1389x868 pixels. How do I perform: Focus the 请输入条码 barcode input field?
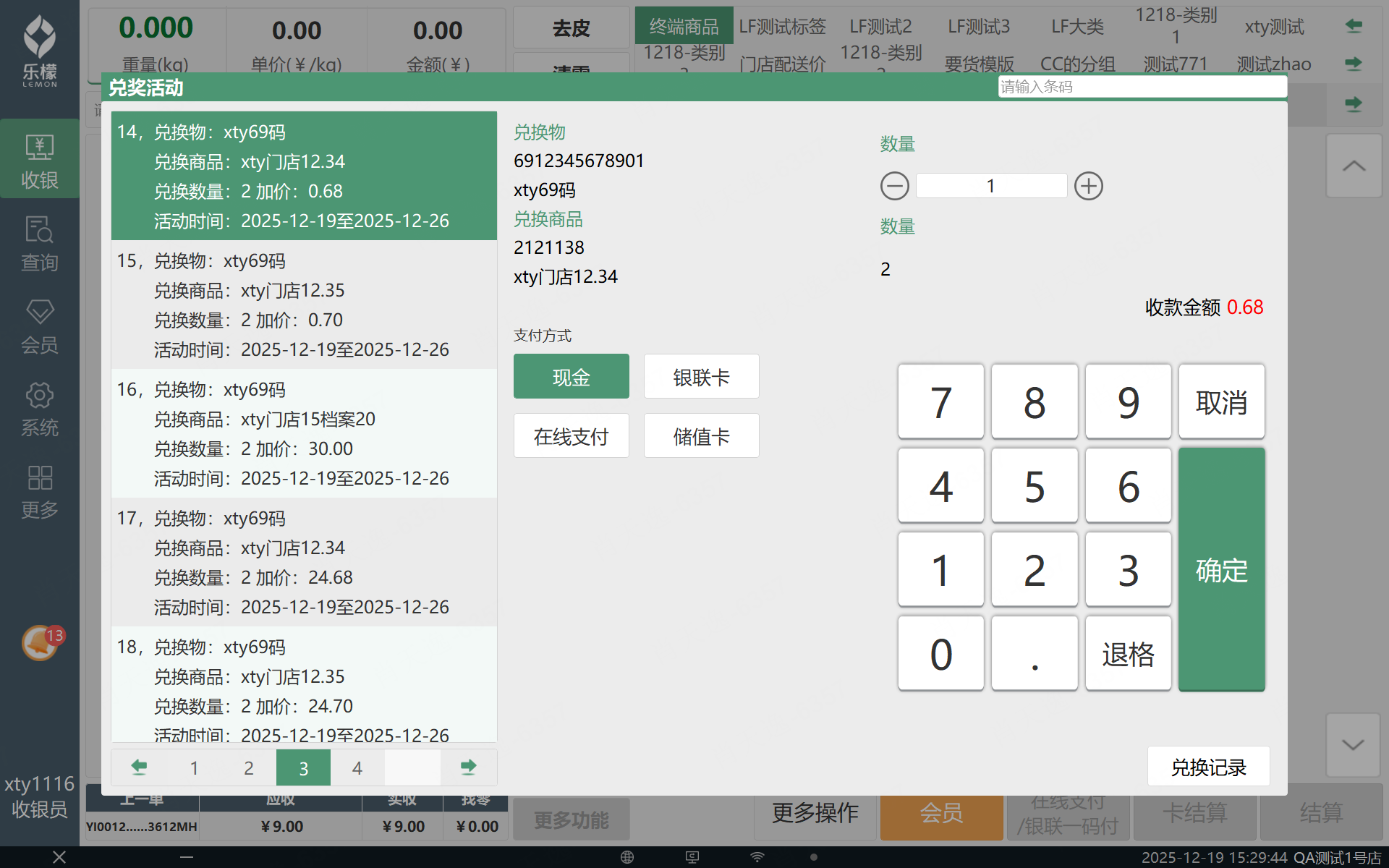tap(1142, 87)
